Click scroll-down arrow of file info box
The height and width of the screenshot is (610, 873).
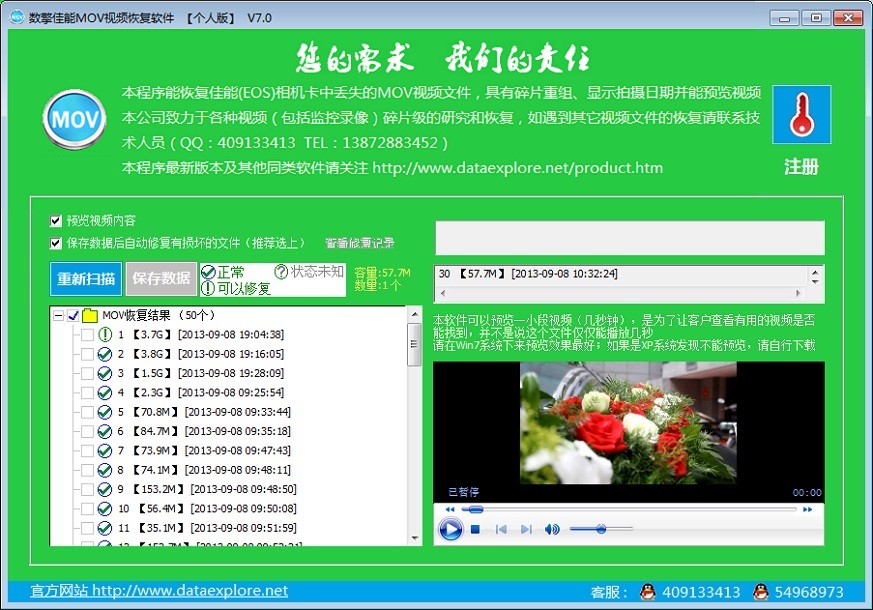click(x=816, y=295)
